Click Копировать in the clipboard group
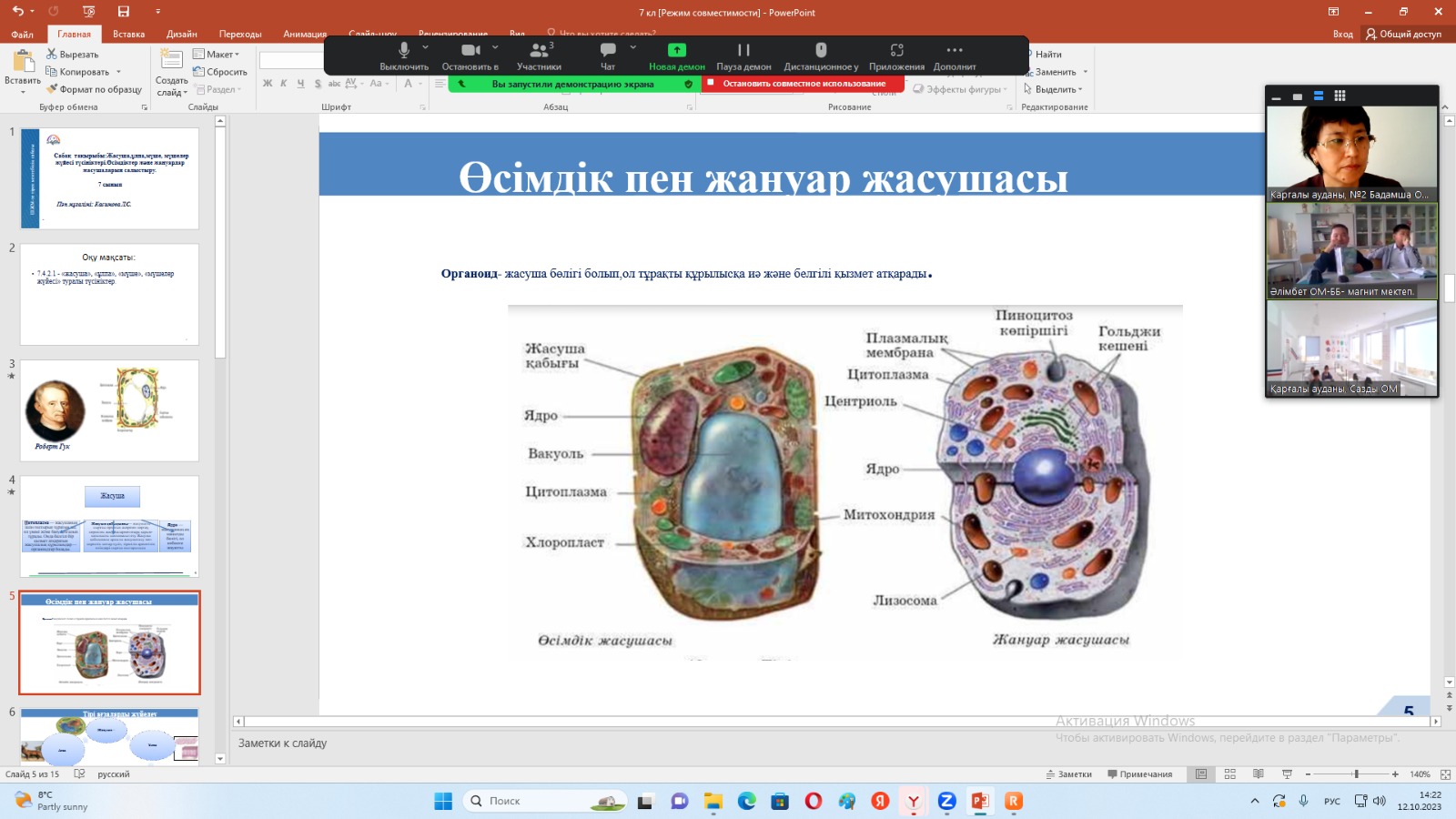This screenshot has height=819, width=1456. pyautogui.click(x=77, y=72)
